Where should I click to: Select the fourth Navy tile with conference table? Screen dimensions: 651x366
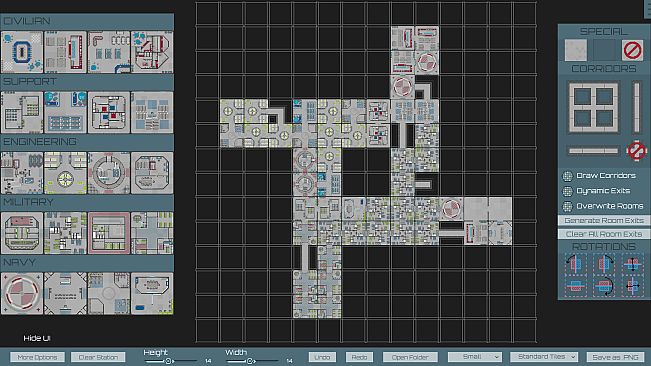pyautogui.click(x=152, y=293)
